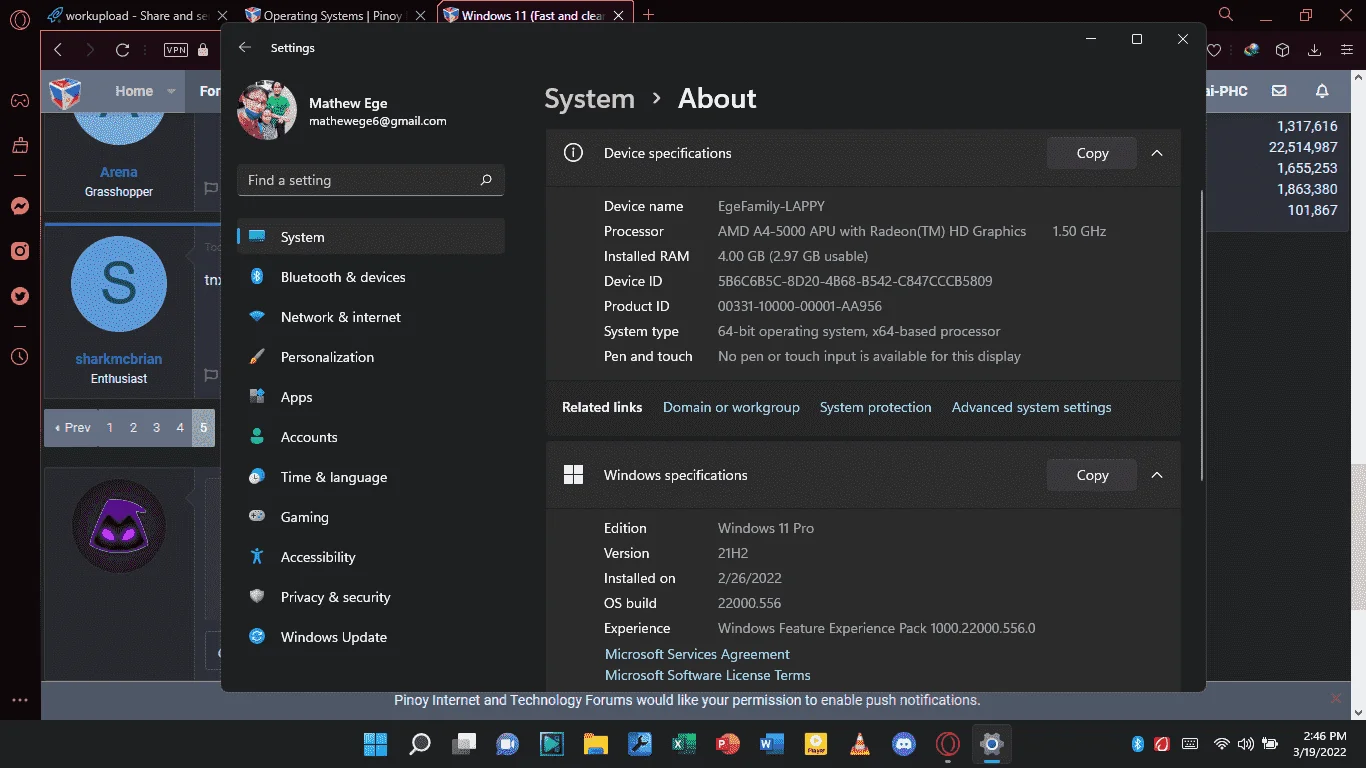The width and height of the screenshot is (1366, 768).
Task: Open History from Opera sidebar
Action: tap(19, 356)
